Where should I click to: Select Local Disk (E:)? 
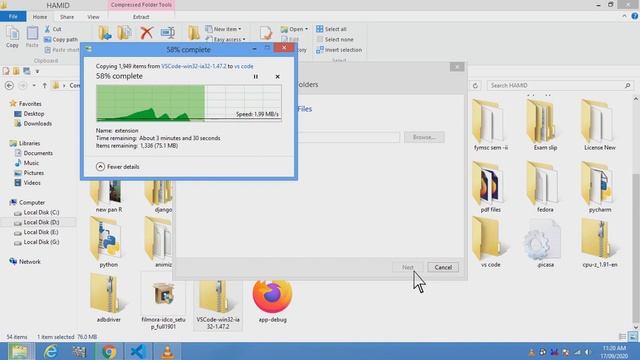(x=37, y=232)
